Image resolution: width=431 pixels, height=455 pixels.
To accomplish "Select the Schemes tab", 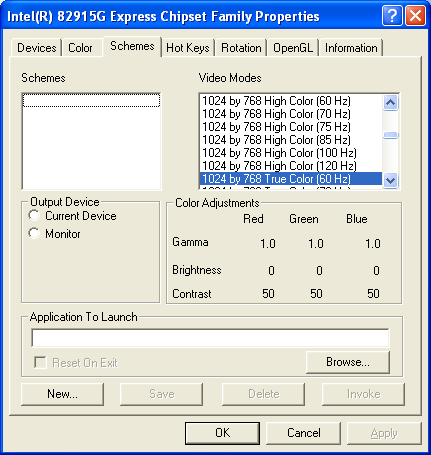I will coord(132,46).
